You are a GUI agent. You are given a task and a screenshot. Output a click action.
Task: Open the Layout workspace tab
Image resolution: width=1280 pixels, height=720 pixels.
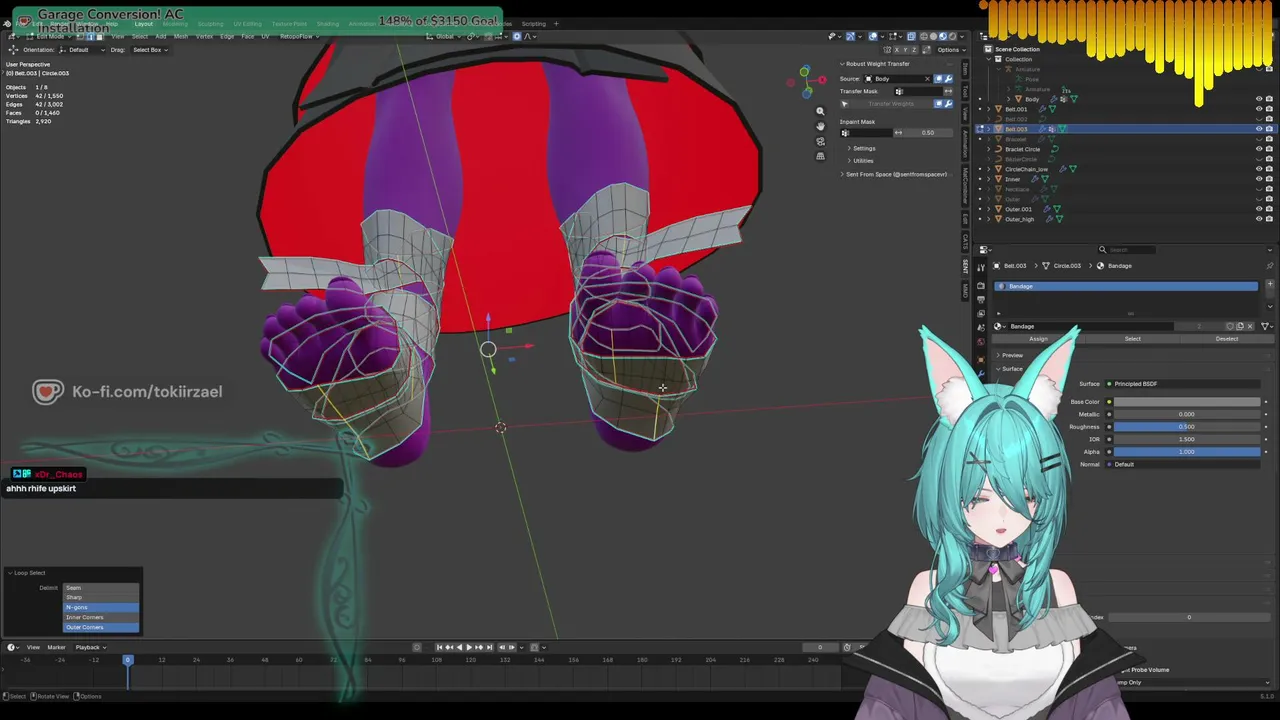[x=144, y=24]
